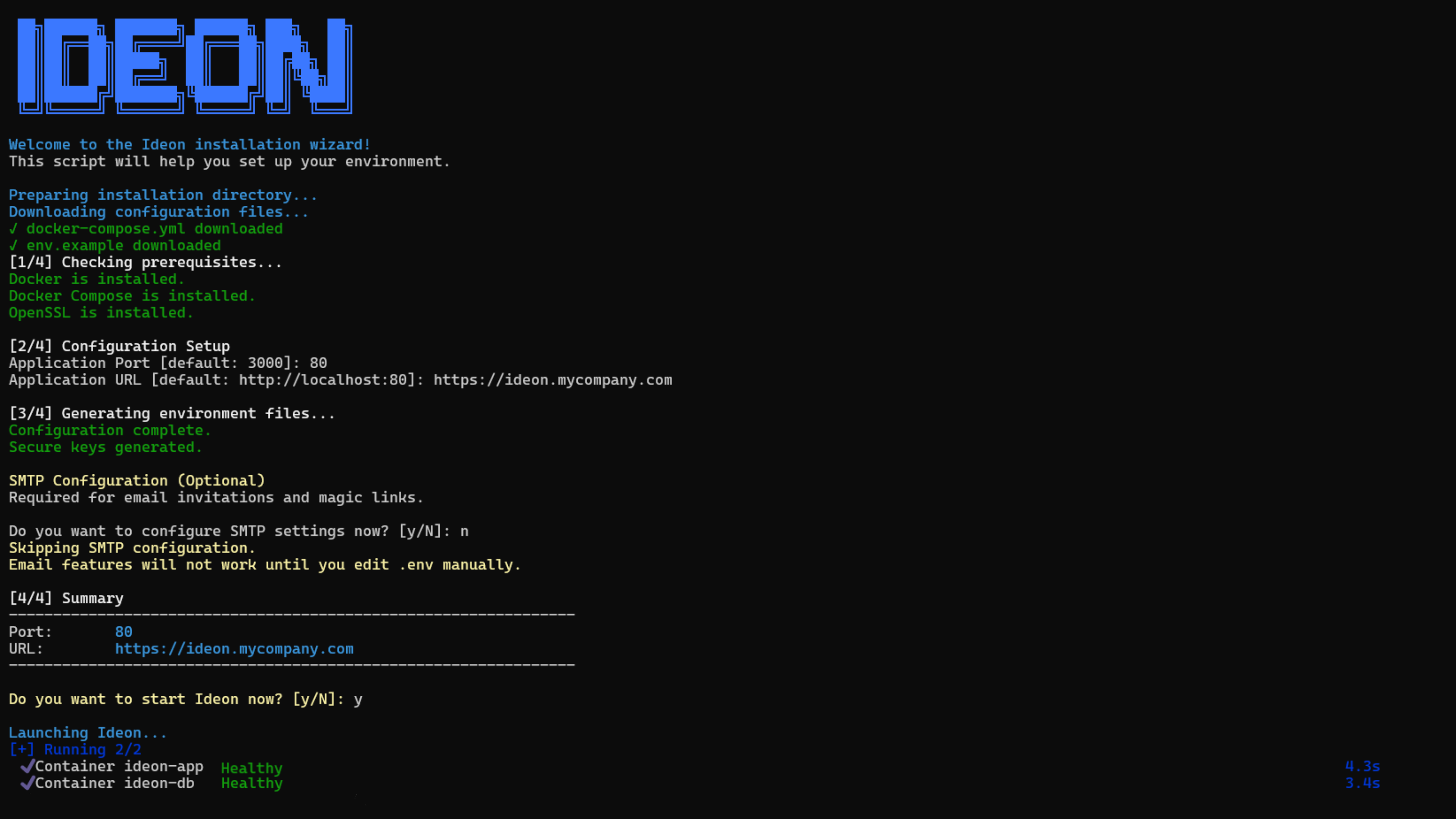Click the [4/4] Summary heading

66,599
